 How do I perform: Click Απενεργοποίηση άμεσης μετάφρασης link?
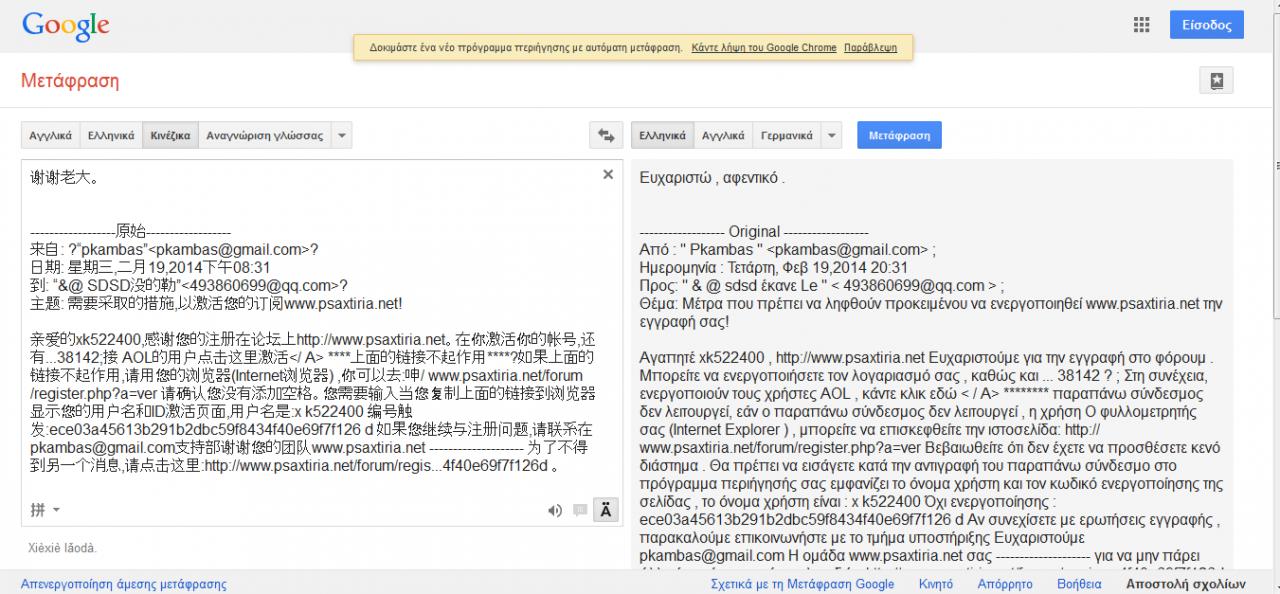click(124, 584)
